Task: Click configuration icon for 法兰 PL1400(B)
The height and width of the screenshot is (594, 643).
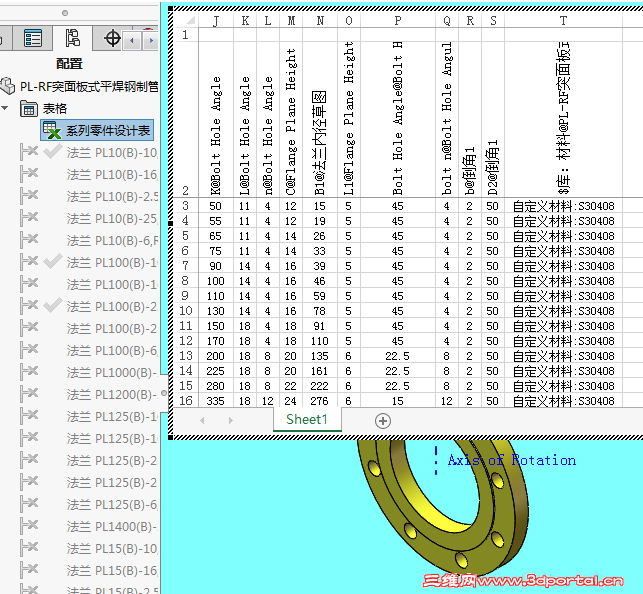Action: point(29,527)
